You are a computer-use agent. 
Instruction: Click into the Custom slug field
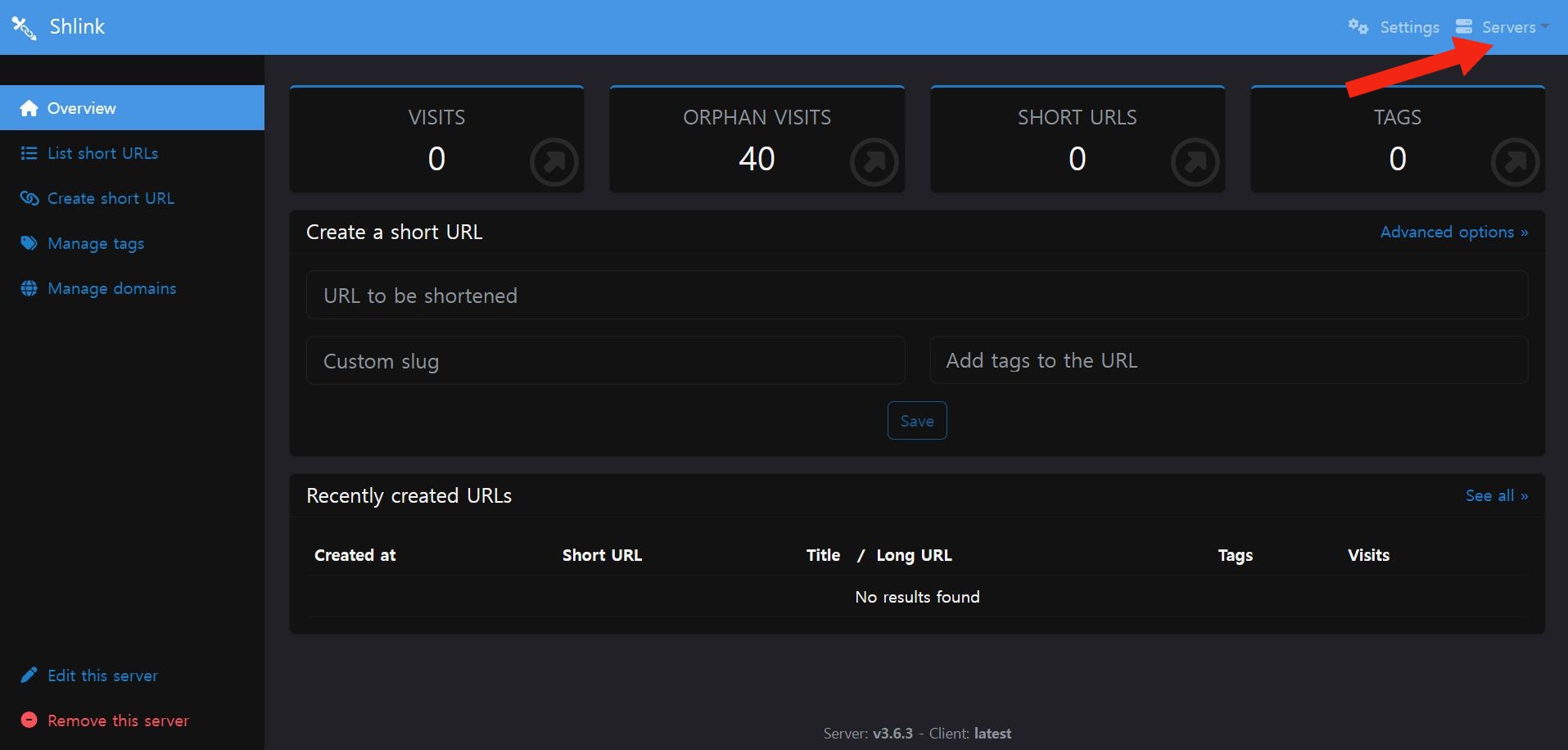pos(605,361)
